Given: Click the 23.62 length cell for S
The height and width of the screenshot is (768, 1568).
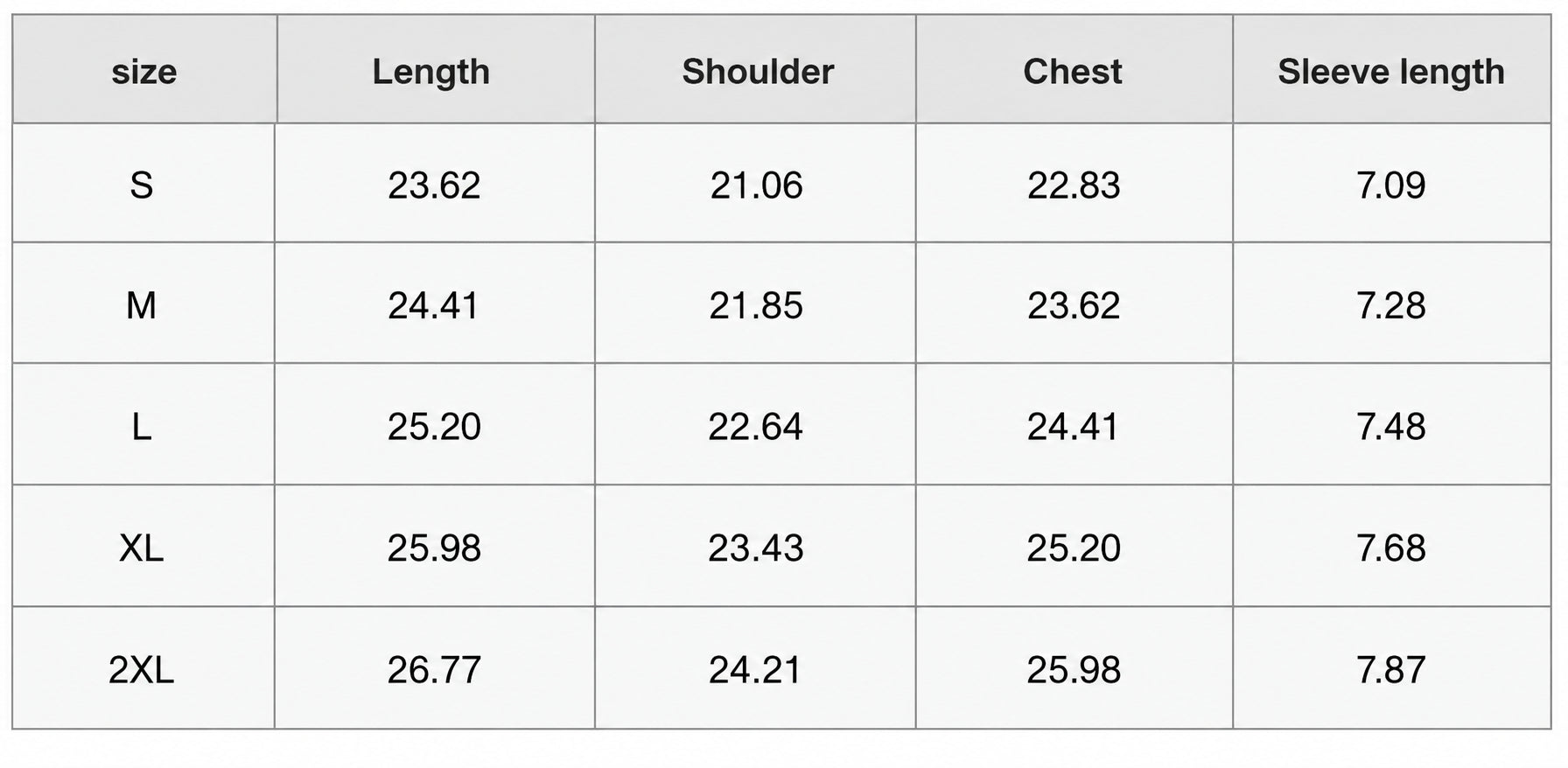Looking at the screenshot, I should (435, 183).
